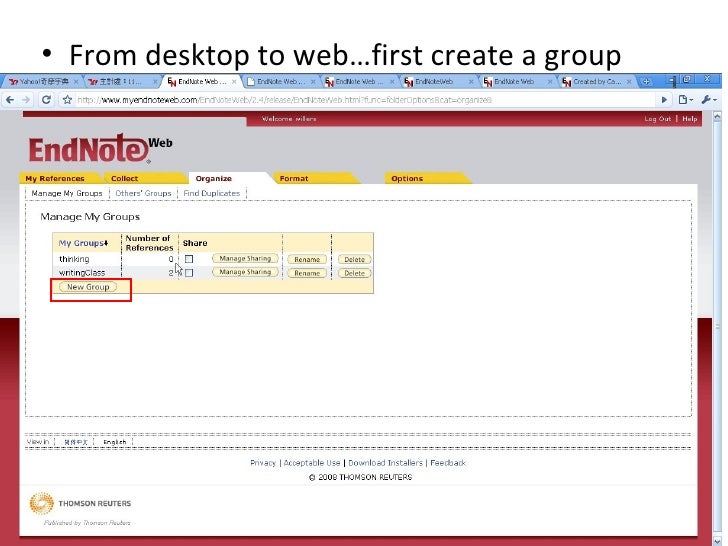Open the Acceptable Use link
Screen dimensions: 728x546
[x=312, y=463]
